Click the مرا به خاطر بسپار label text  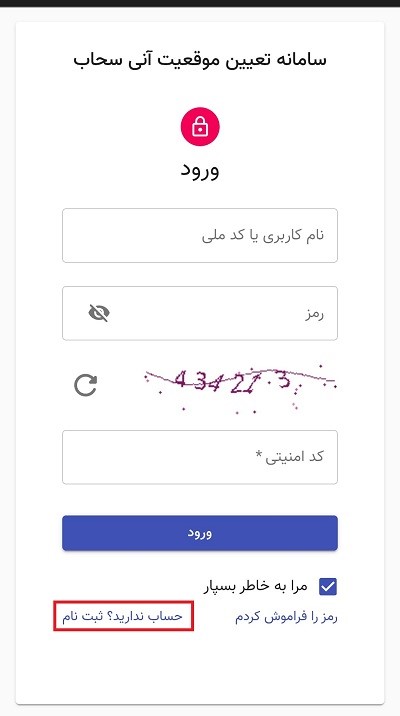click(256, 587)
